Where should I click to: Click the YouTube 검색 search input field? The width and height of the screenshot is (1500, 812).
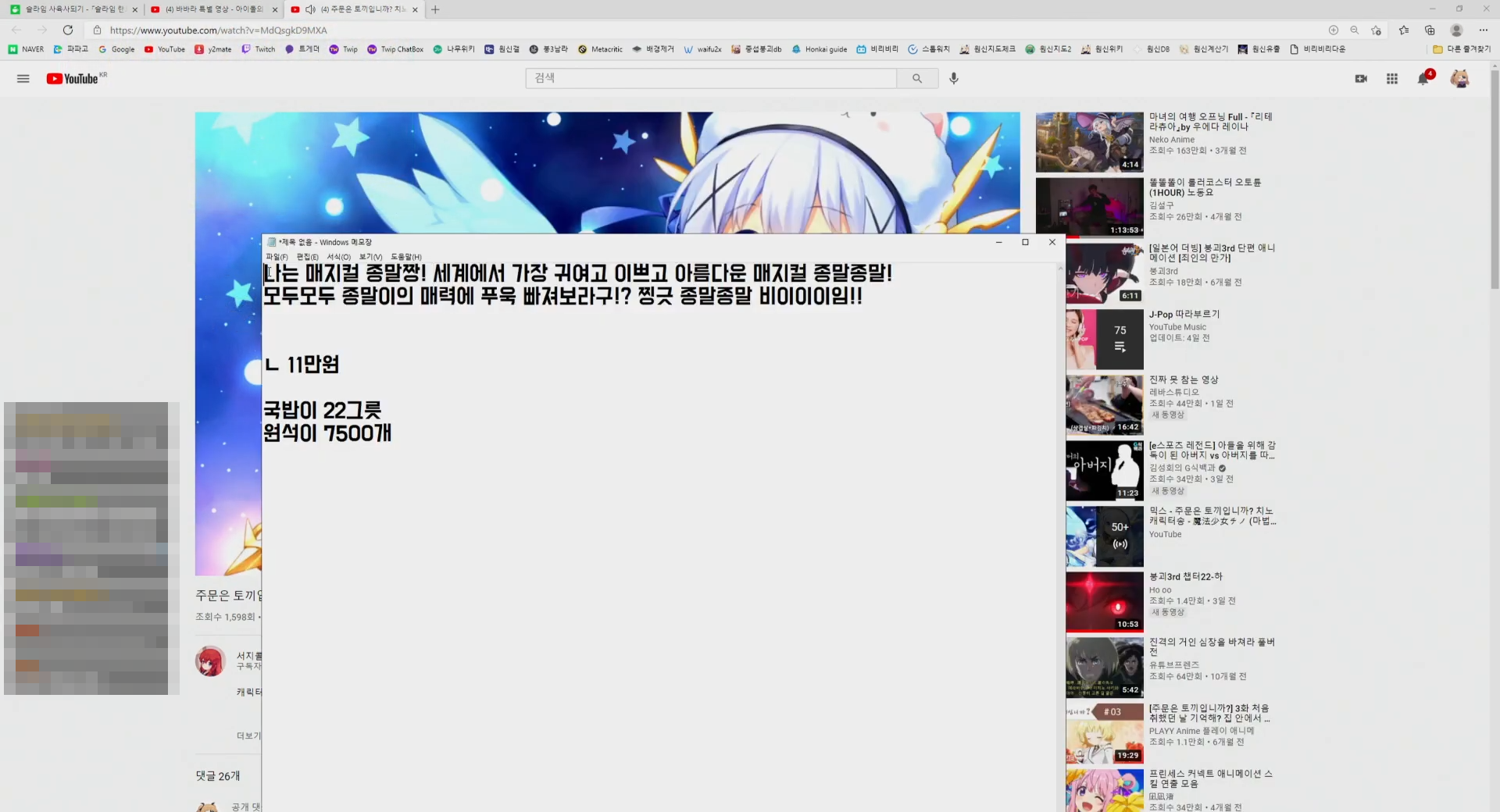coord(711,78)
